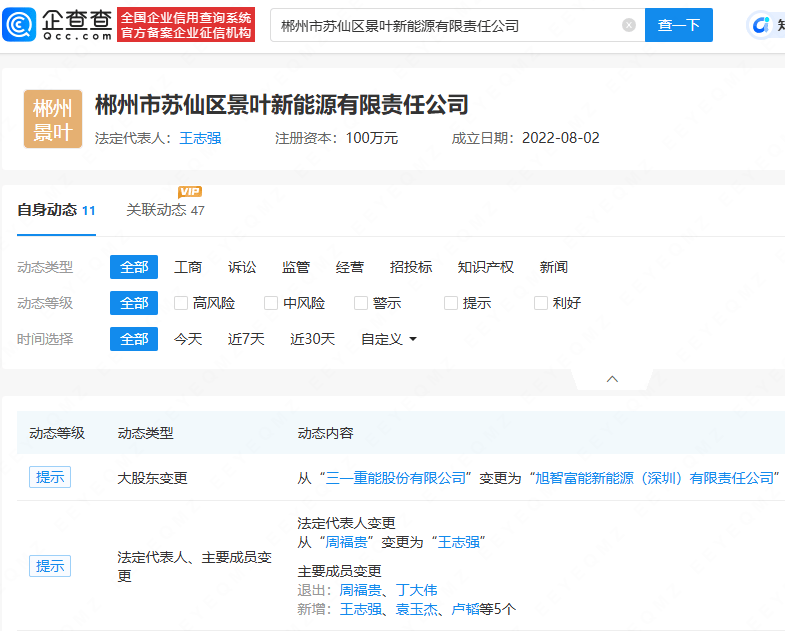Click the 动态内容 column header
The height and width of the screenshot is (631, 785).
tap(325, 433)
